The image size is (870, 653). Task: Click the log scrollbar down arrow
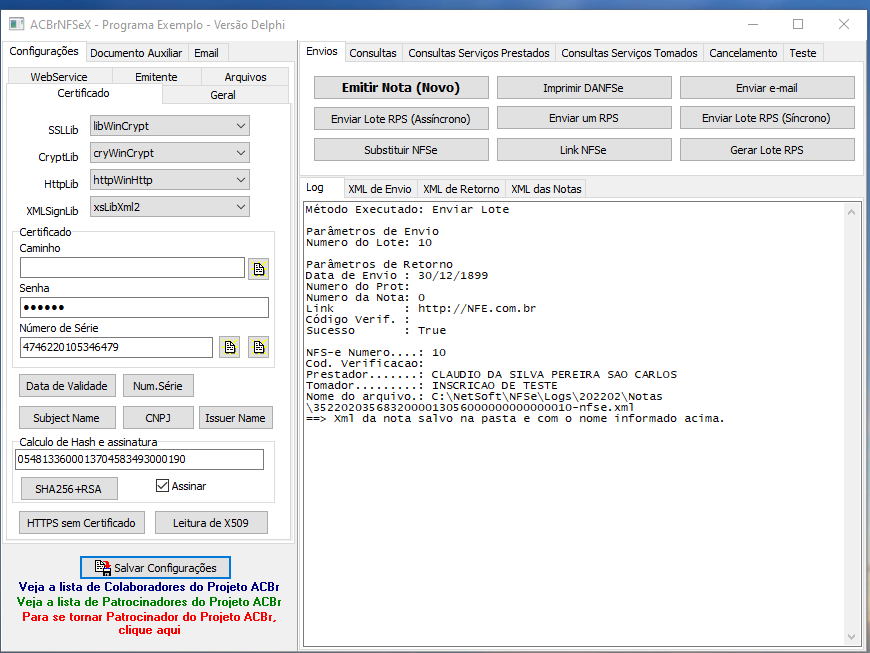coord(852,637)
